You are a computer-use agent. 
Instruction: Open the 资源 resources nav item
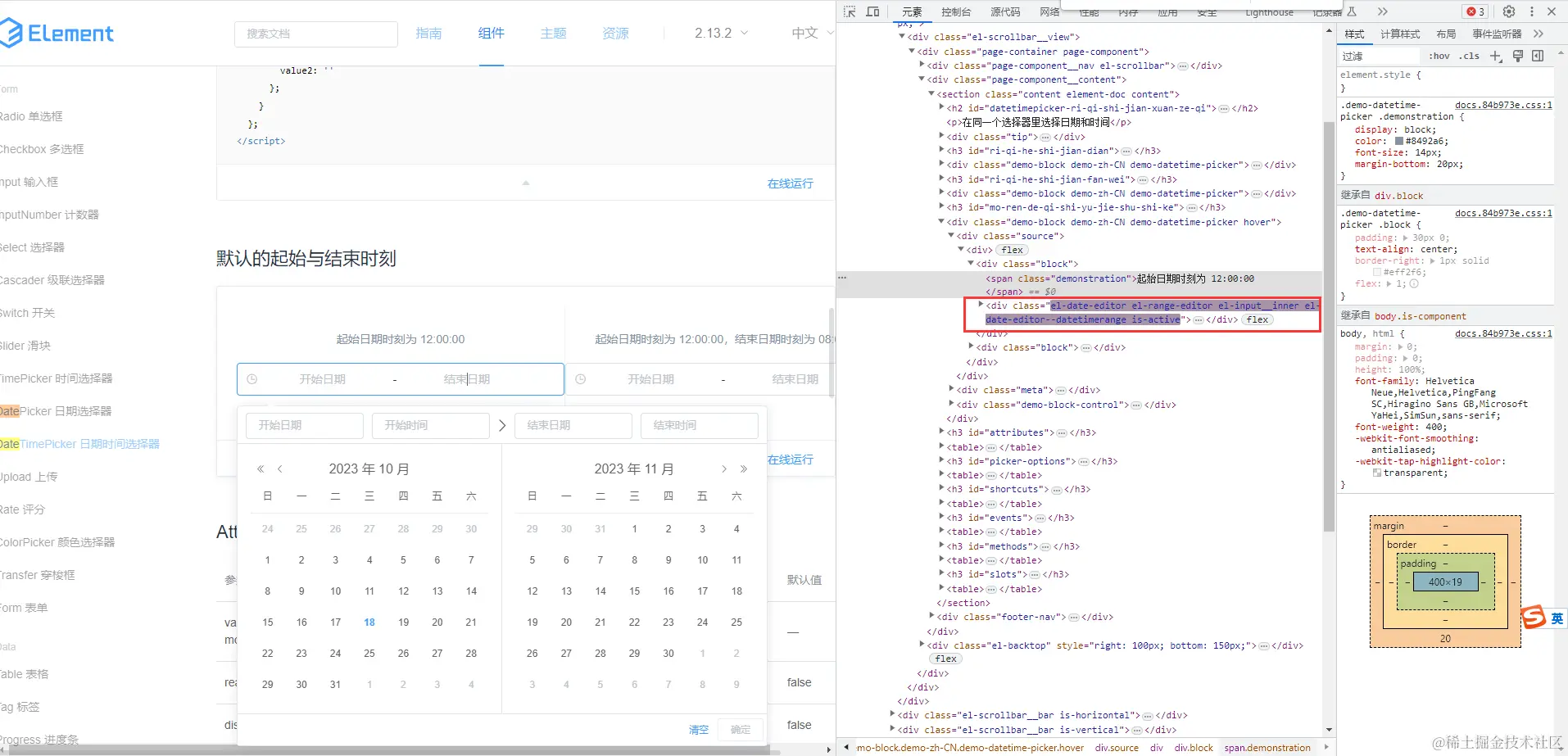tap(616, 34)
